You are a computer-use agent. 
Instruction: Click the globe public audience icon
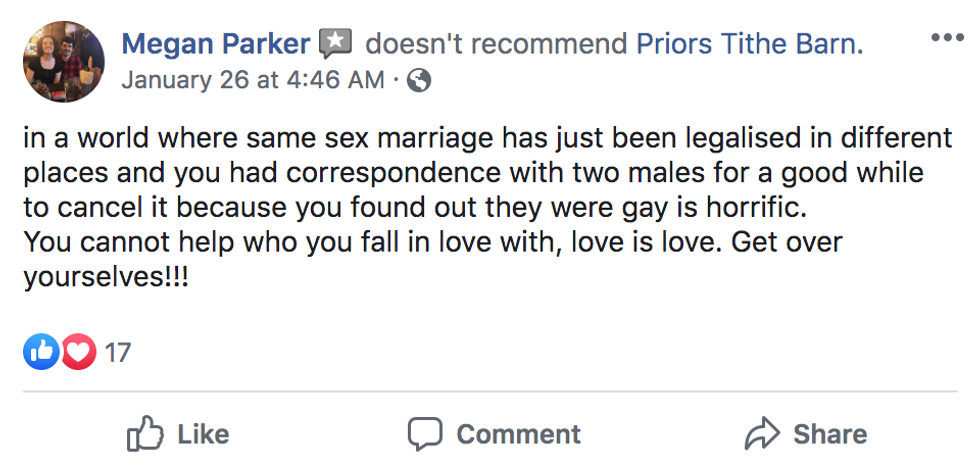pyautogui.click(x=419, y=81)
